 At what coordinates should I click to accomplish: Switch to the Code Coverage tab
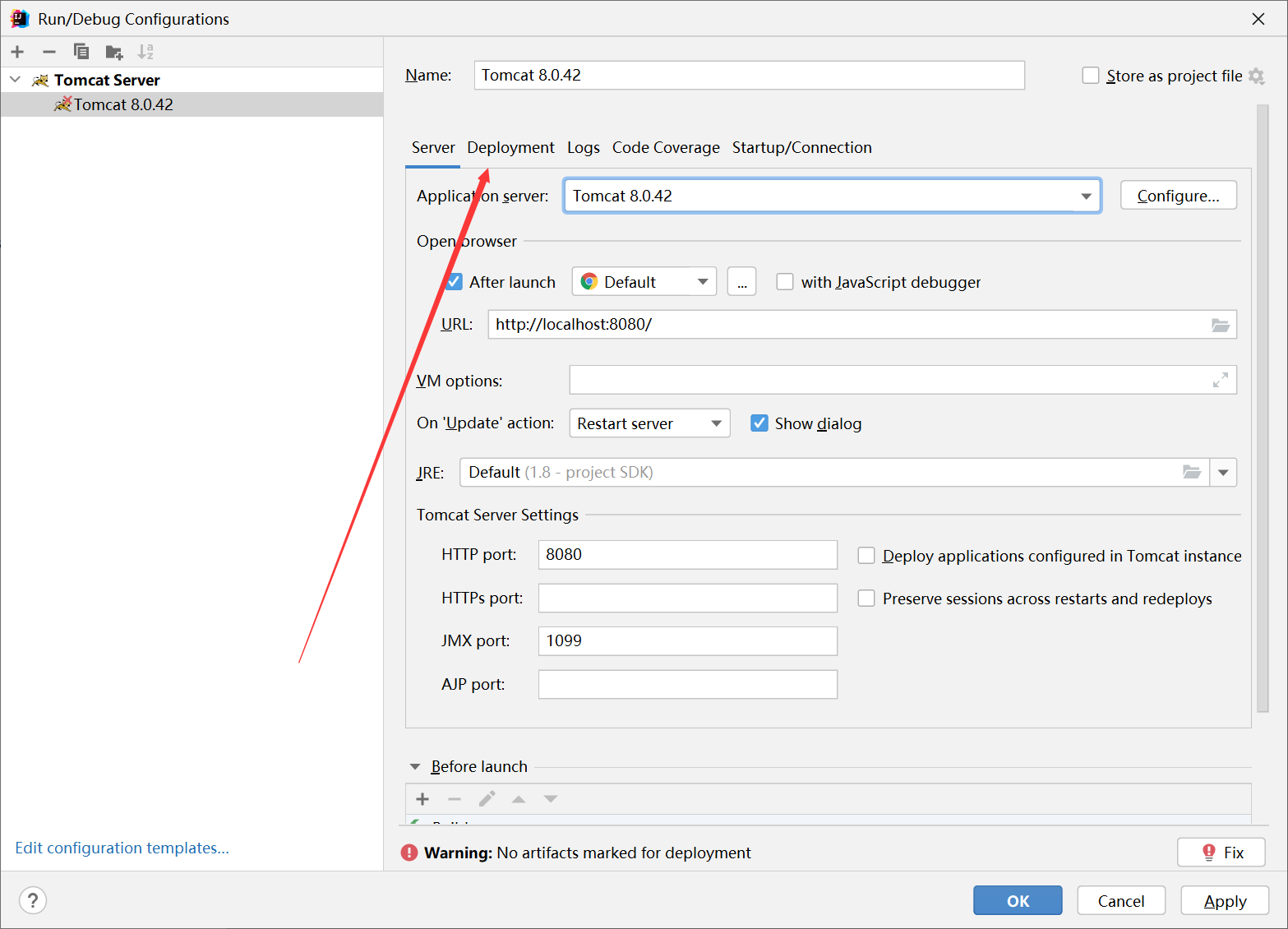click(666, 147)
